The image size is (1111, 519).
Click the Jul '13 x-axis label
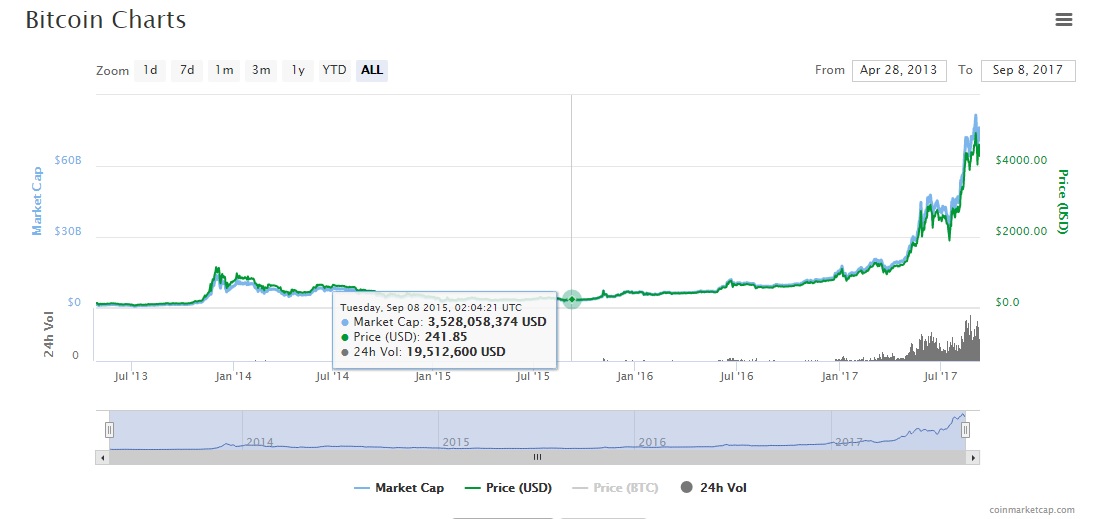pos(130,376)
